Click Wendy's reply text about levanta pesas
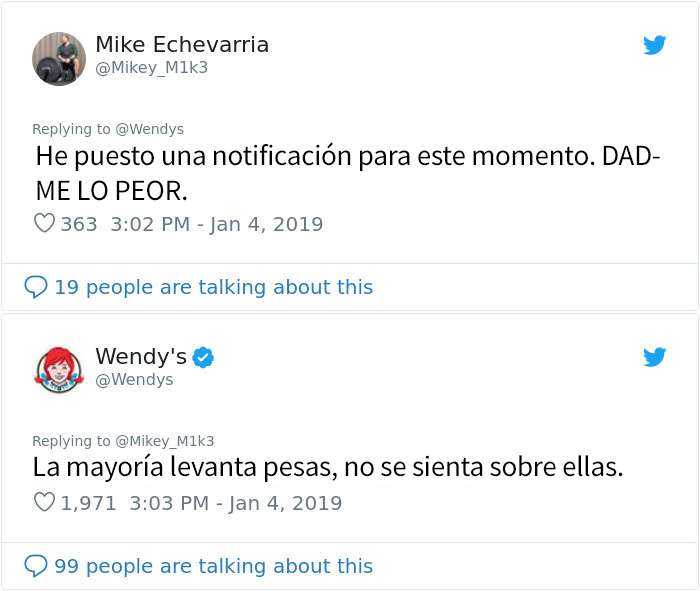Screen dimensions: 700x591 pyautogui.click(x=328, y=468)
